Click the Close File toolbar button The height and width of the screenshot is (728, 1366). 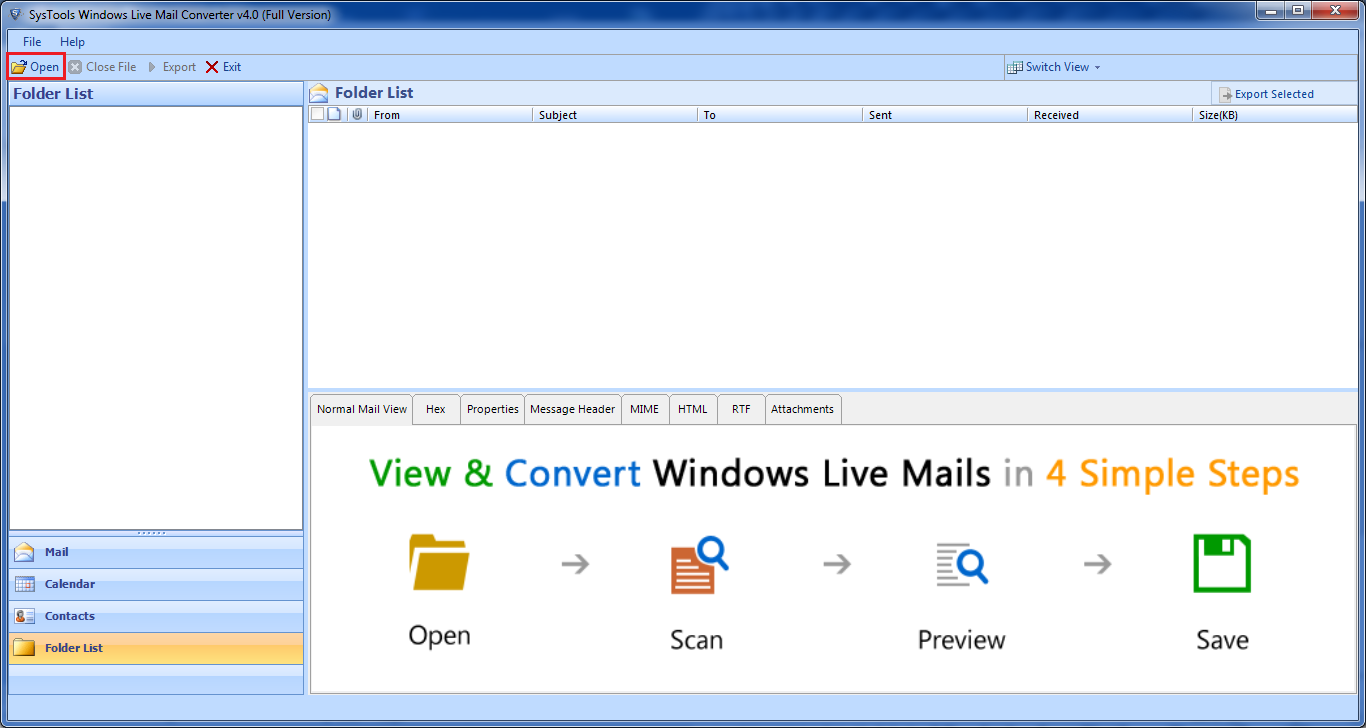[x=102, y=67]
